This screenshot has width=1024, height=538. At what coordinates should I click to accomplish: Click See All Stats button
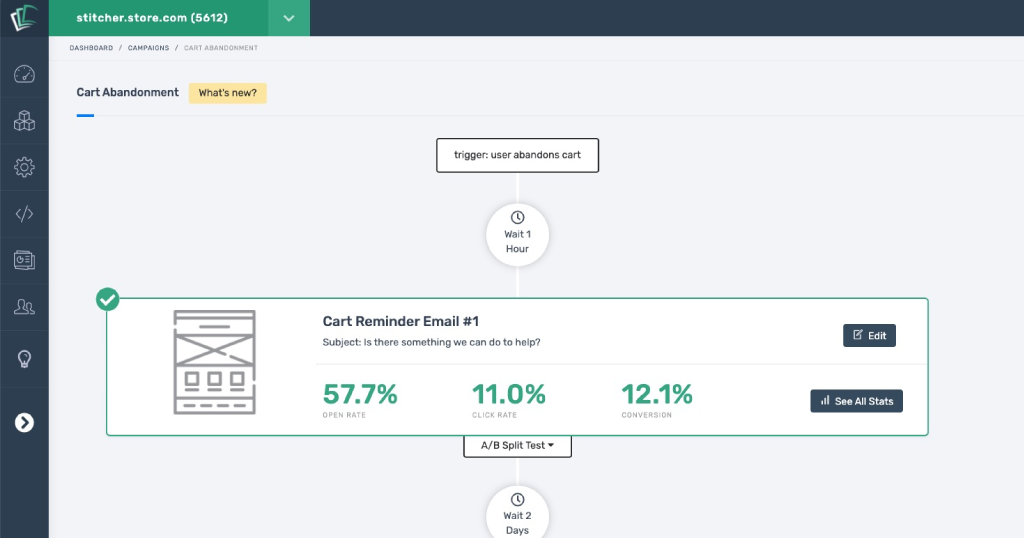[856, 401]
